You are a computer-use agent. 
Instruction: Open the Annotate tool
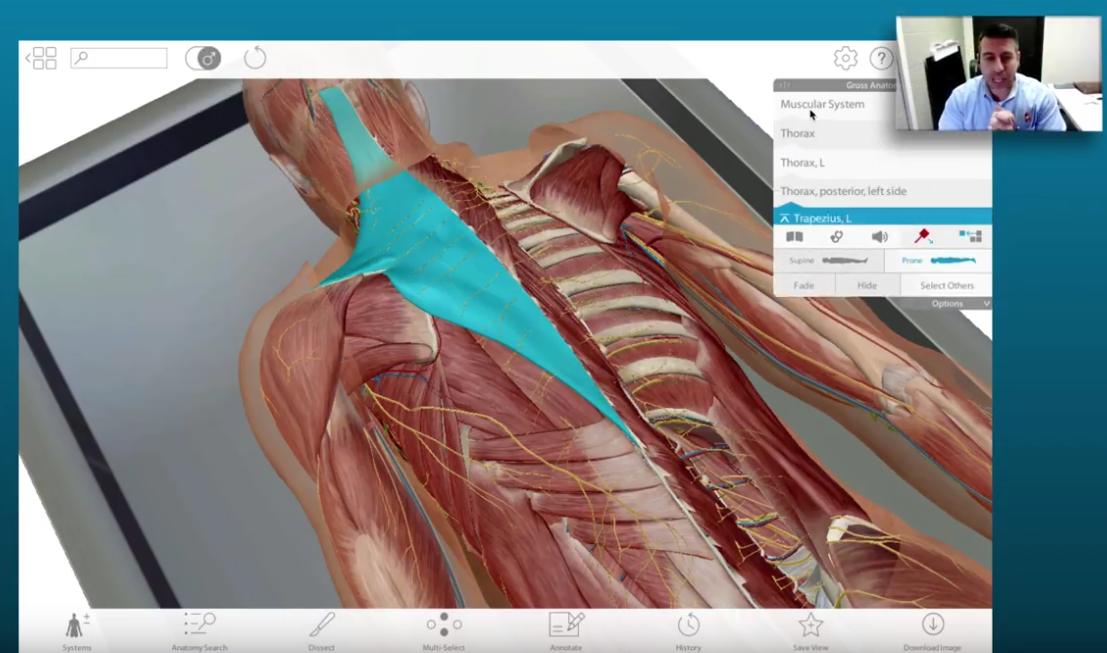[566, 630]
